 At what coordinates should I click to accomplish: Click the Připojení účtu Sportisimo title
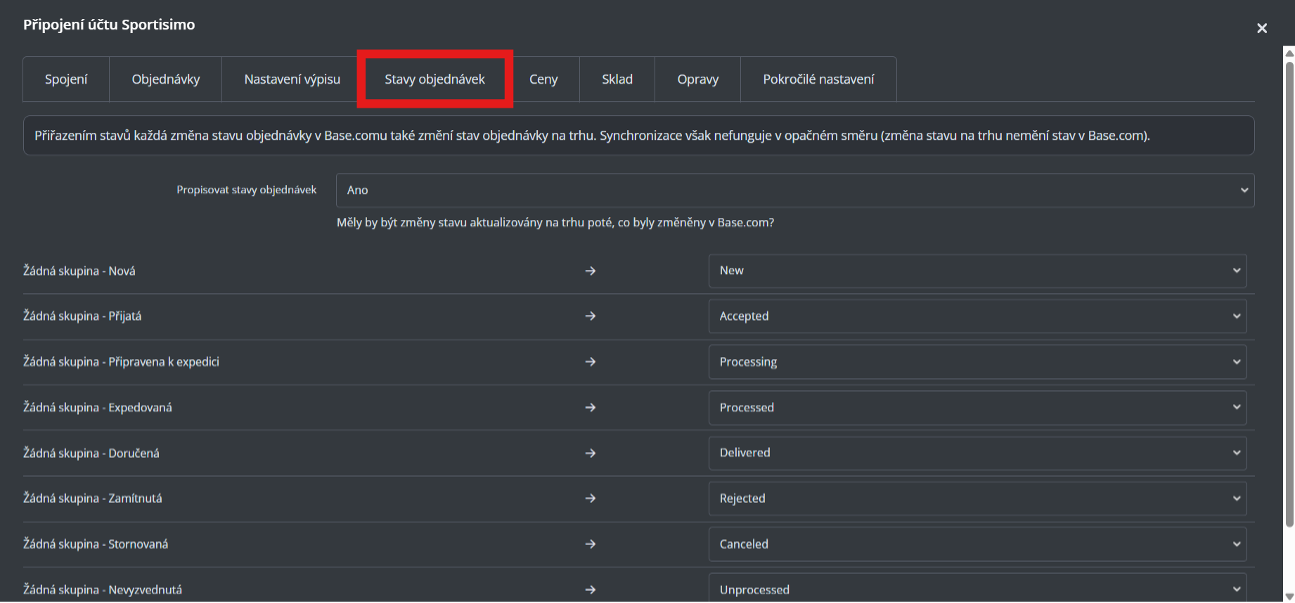pos(109,25)
